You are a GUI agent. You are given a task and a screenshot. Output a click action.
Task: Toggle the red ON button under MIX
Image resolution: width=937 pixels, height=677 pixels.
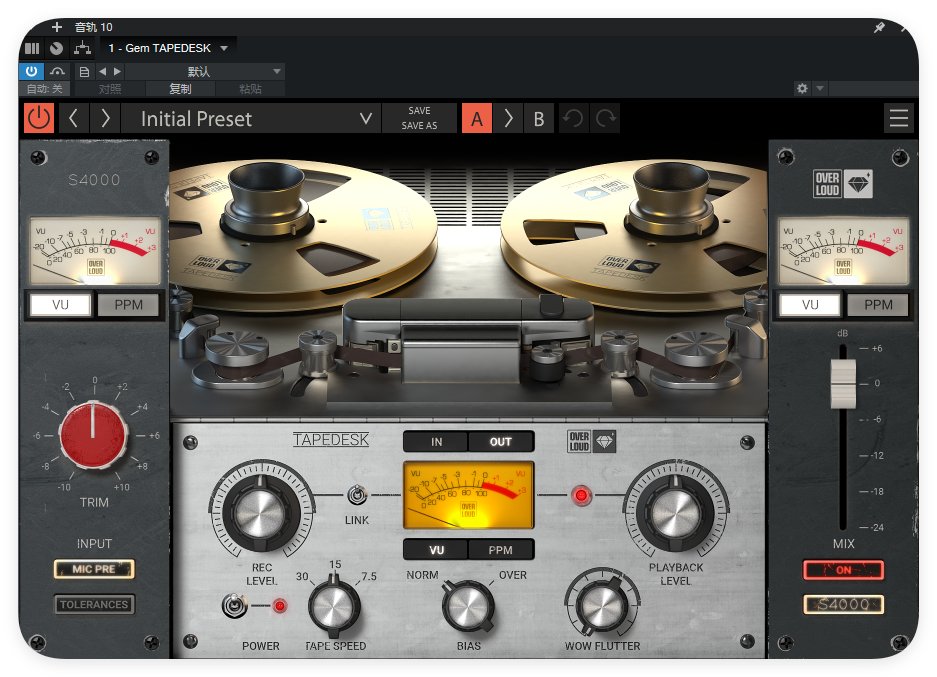(x=843, y=570)
